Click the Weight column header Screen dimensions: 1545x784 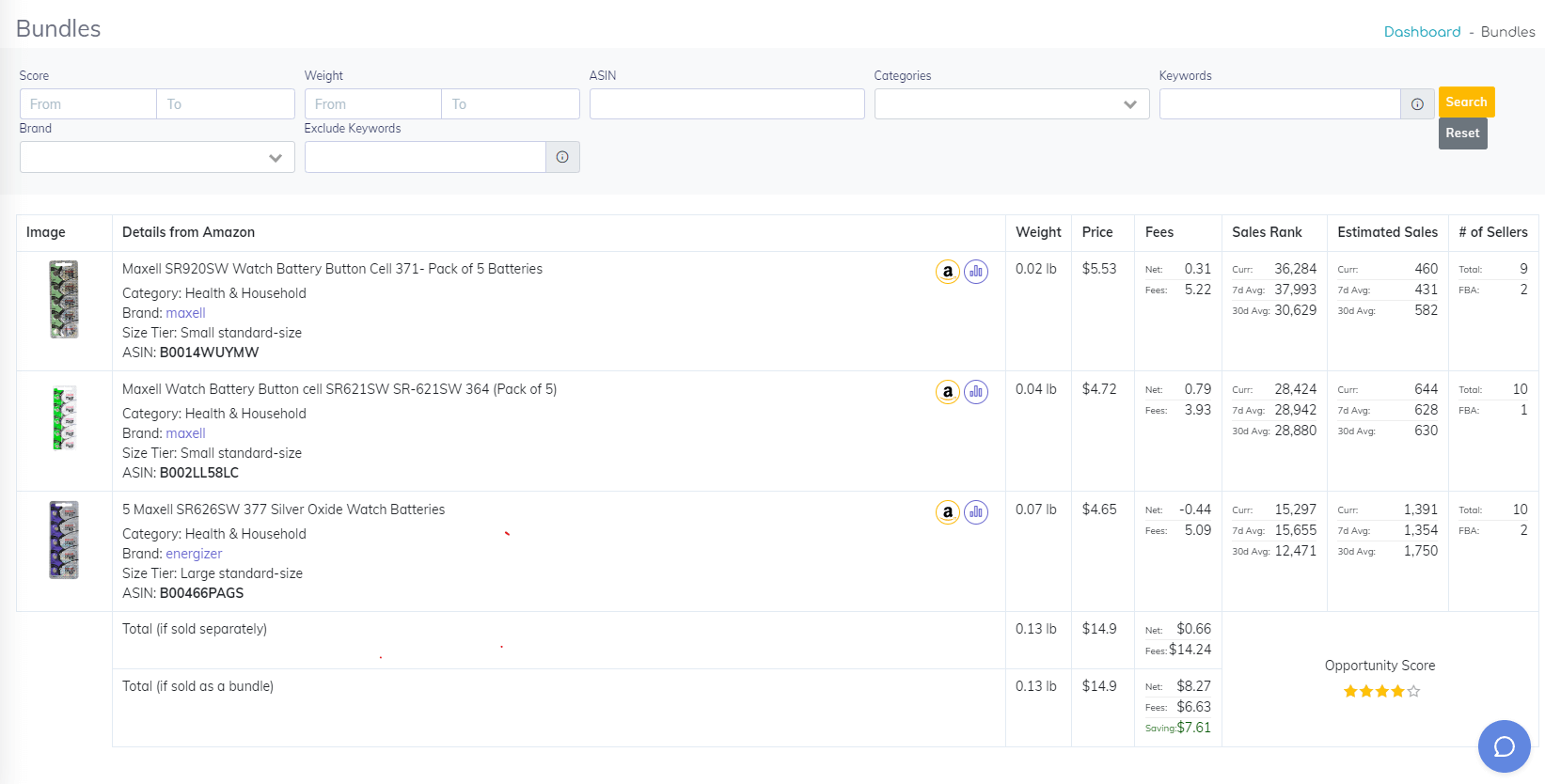click(1038, 232)
